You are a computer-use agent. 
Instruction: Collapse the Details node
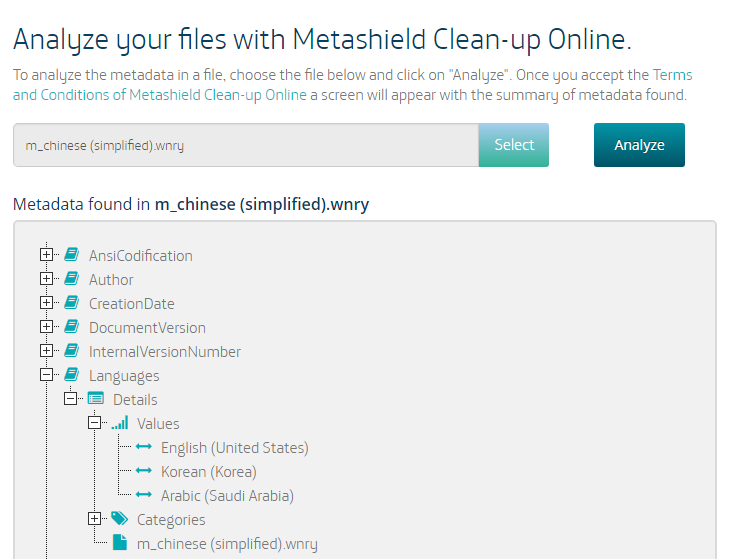(x=70, y=399)
